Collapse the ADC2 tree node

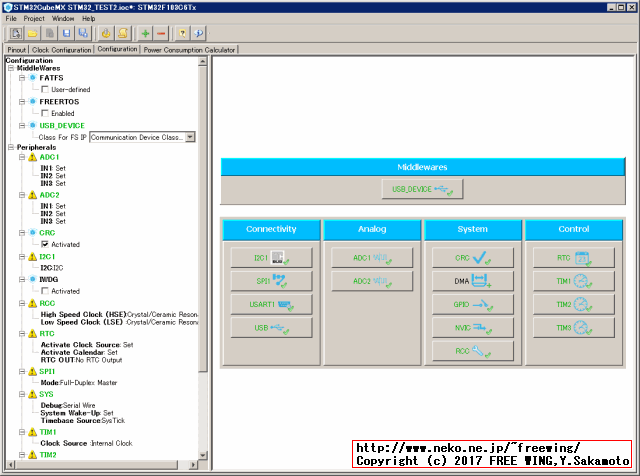pyautogui.click(x=22, y=195)
